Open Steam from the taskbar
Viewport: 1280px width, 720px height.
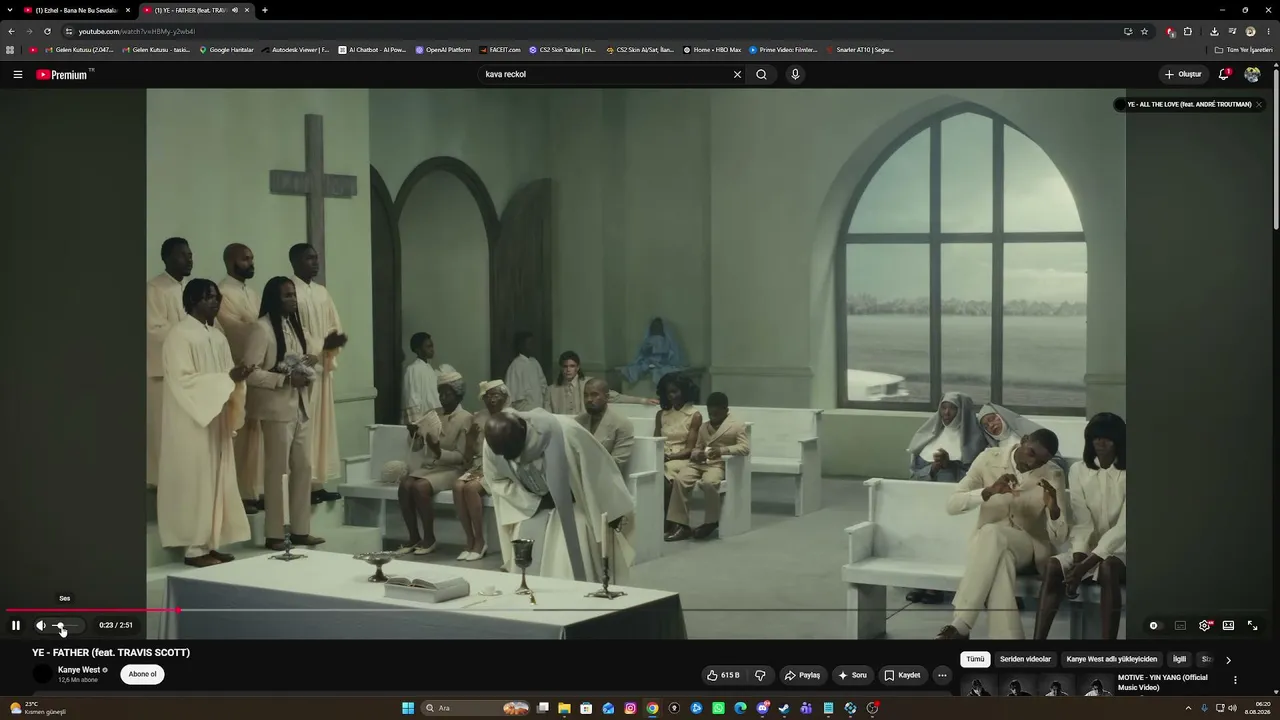(784, 709)
